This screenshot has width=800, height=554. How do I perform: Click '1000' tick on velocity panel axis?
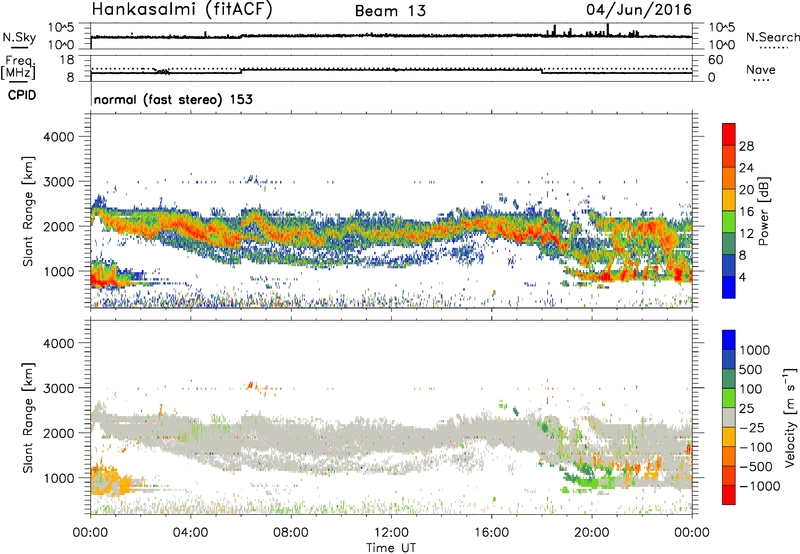(58, 478)
